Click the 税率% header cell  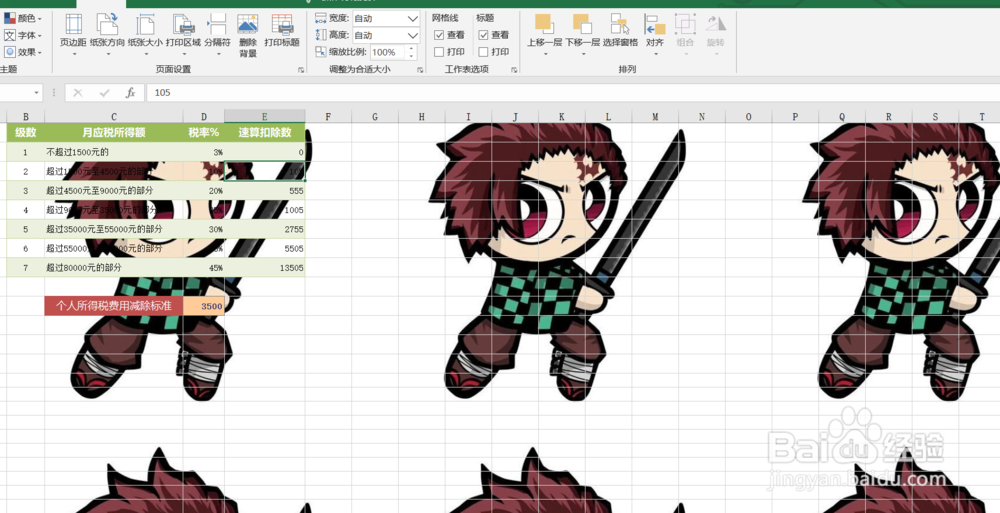click(x=203, y=133)
